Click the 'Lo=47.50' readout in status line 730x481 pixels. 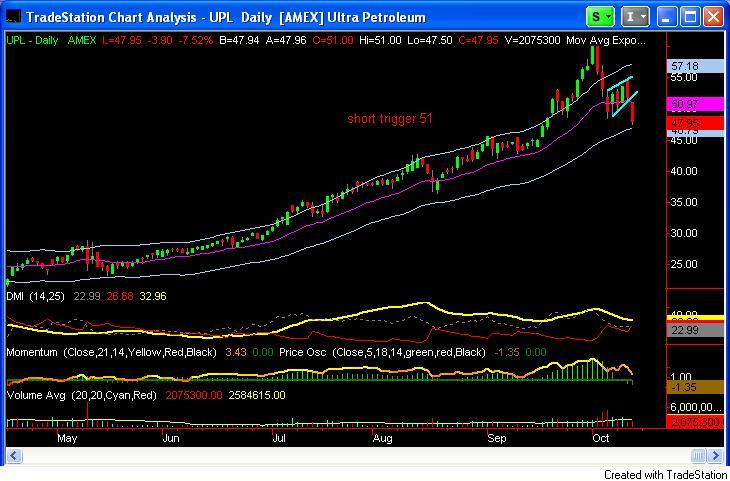pyautogui.click(x=431, y=41)
